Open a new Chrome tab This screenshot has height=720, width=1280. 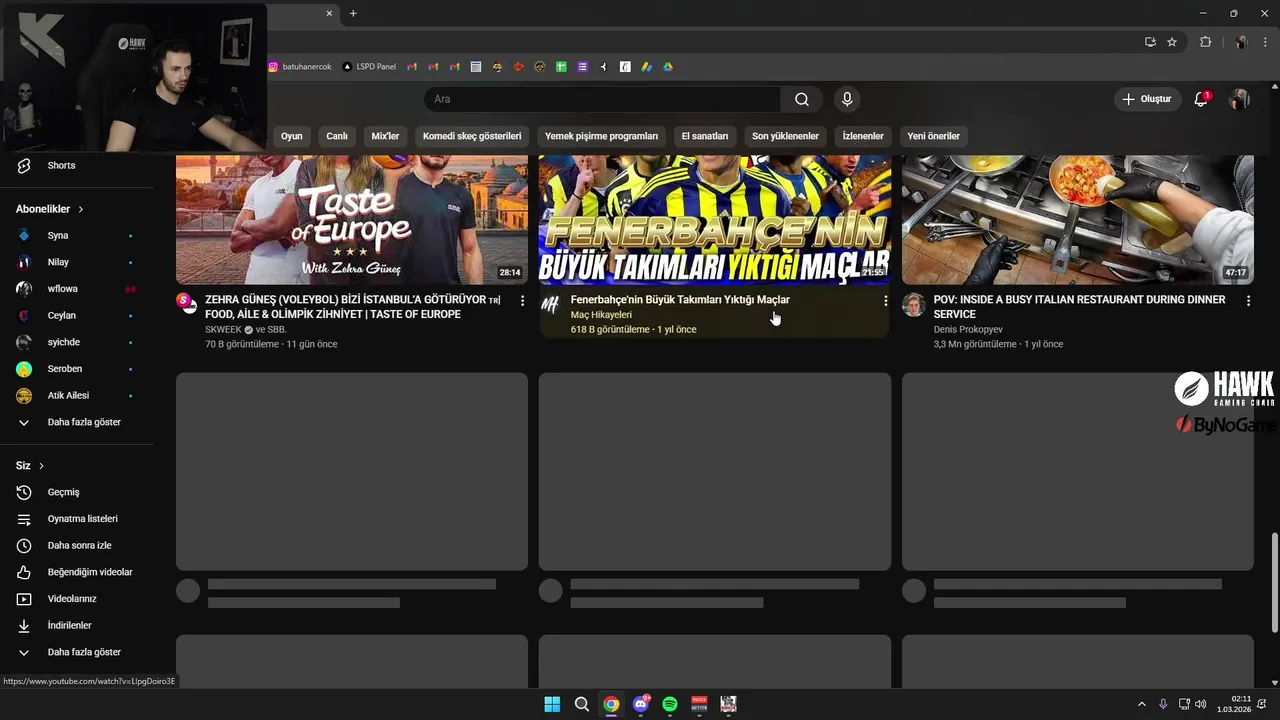[353, 13]
